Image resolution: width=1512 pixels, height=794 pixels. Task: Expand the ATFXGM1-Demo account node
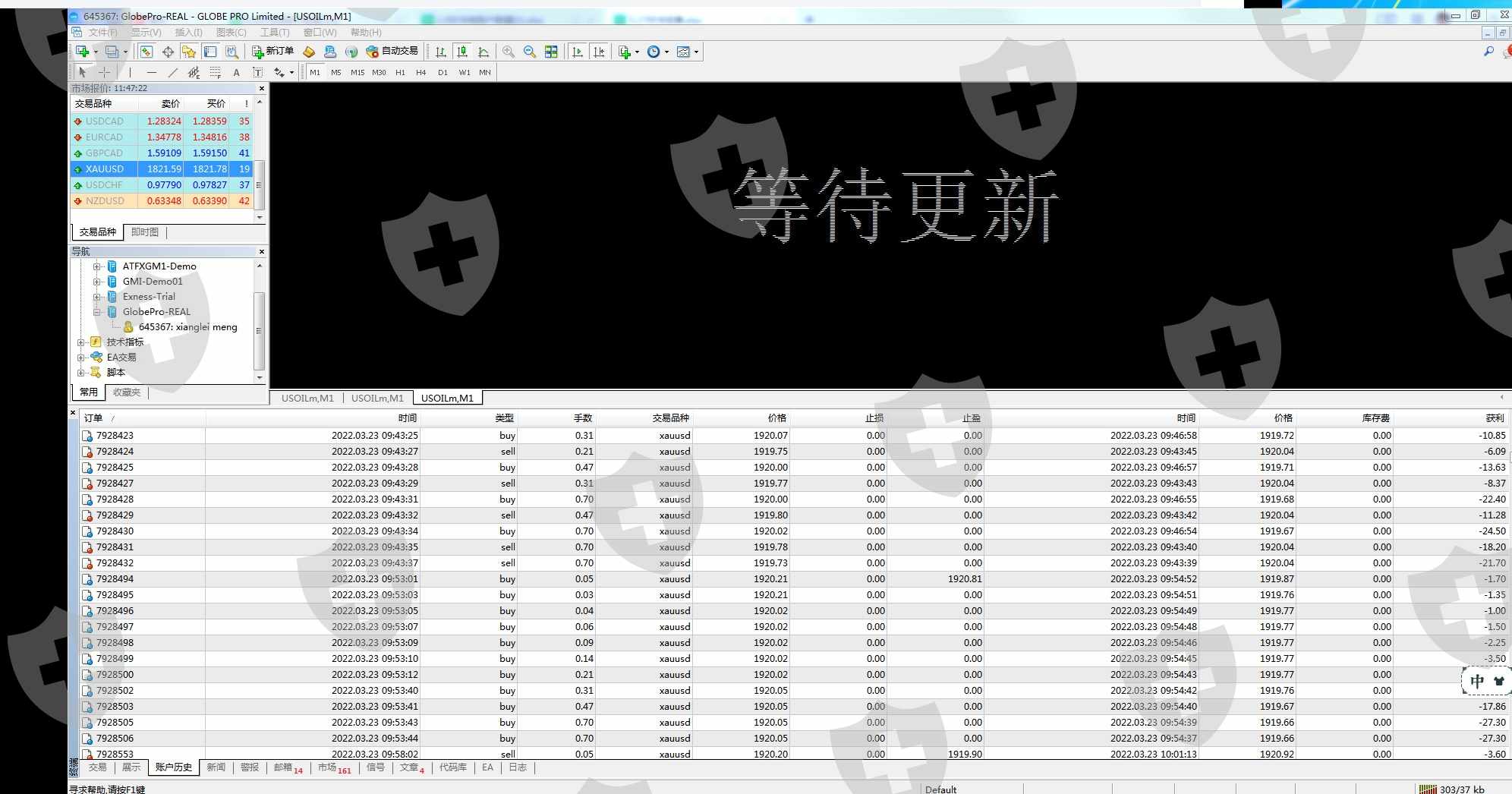(97, 266)
